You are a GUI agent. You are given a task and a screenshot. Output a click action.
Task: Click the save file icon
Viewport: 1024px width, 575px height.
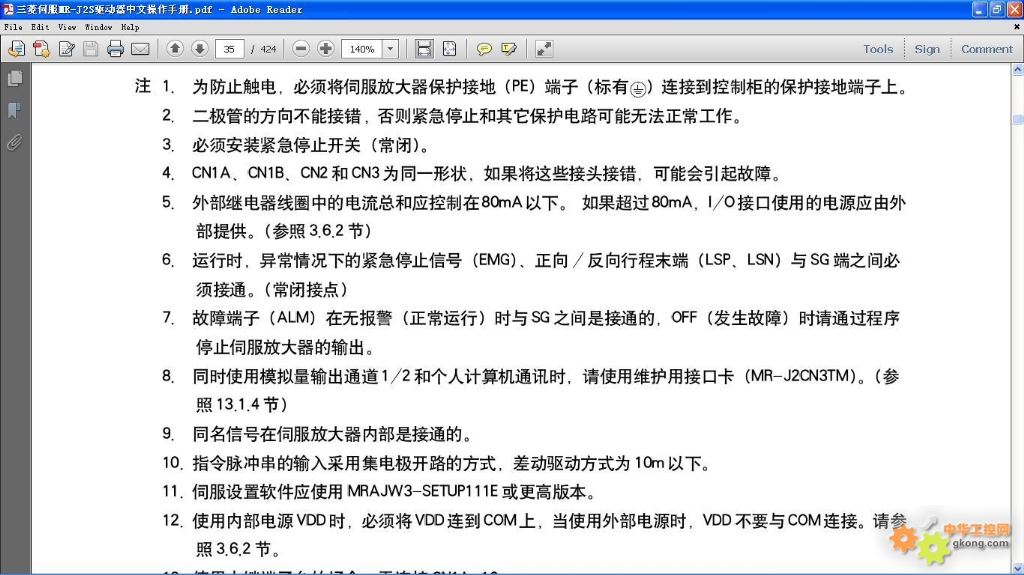[91, 49]
